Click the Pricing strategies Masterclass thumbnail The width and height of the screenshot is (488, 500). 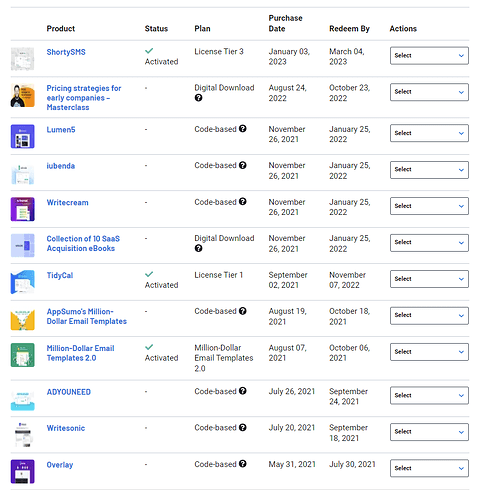coord(22,96)
